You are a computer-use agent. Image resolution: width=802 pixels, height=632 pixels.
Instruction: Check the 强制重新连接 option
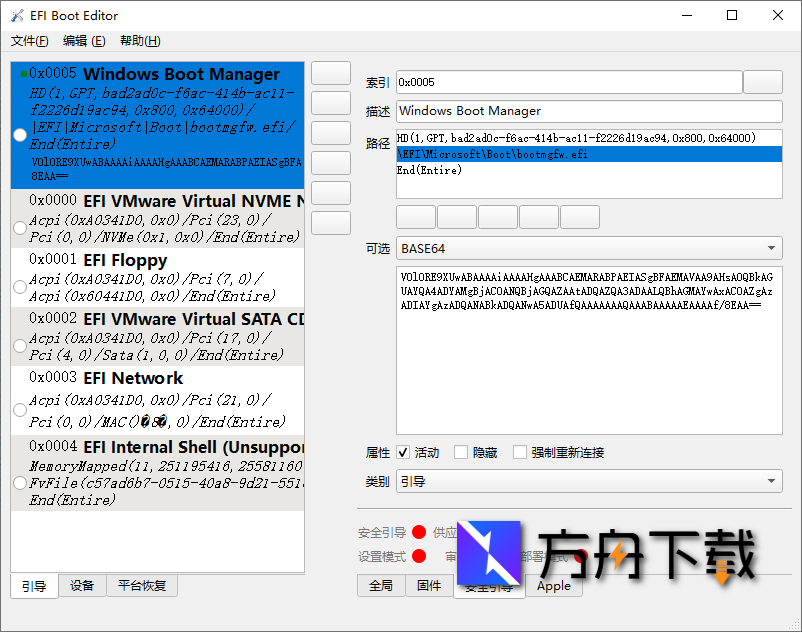tap(520, 452)
